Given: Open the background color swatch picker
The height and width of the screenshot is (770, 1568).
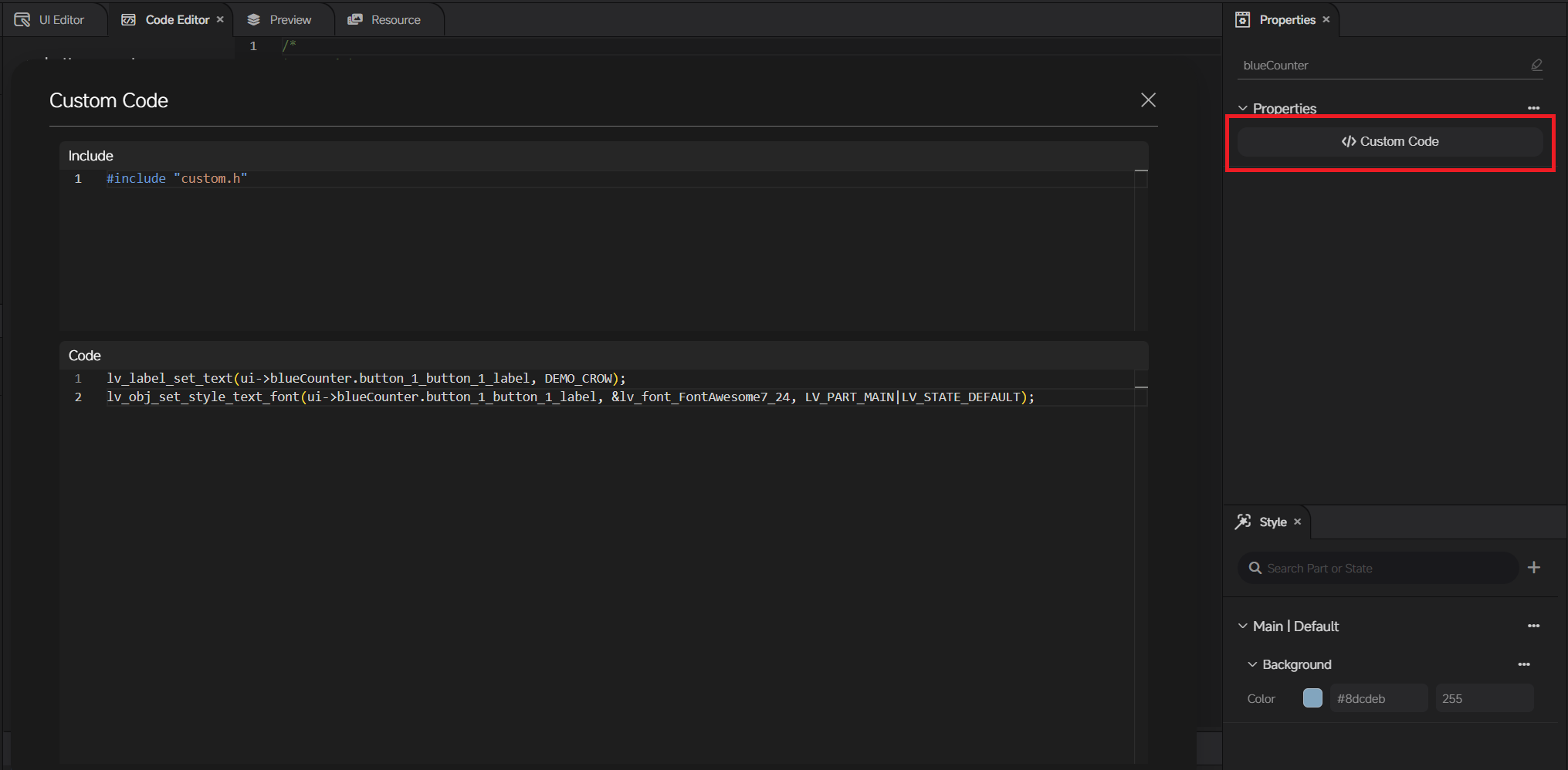Looking at the screenshot, I should point(1312,698).
